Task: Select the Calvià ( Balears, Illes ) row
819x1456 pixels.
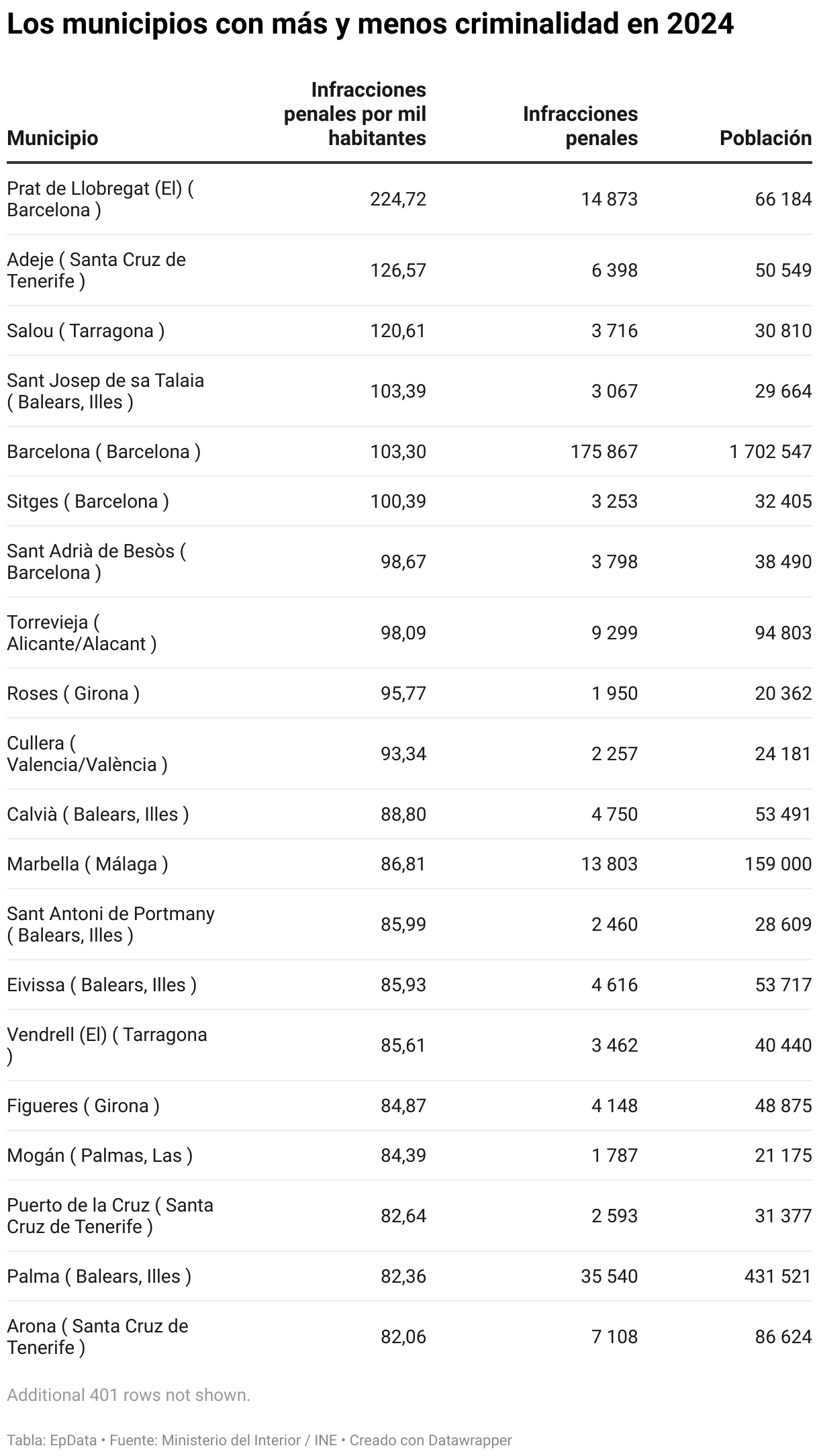Action: coord(97,814)
